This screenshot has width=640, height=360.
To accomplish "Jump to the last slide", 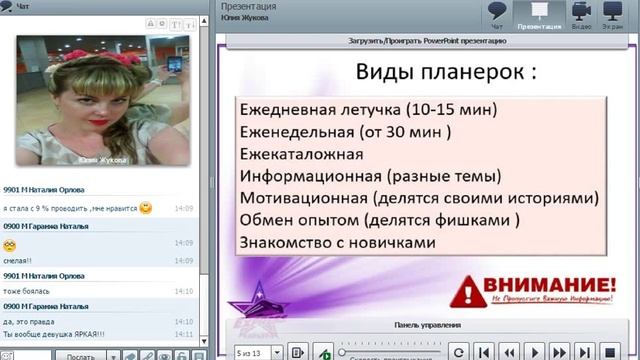I will coord(584,352).
